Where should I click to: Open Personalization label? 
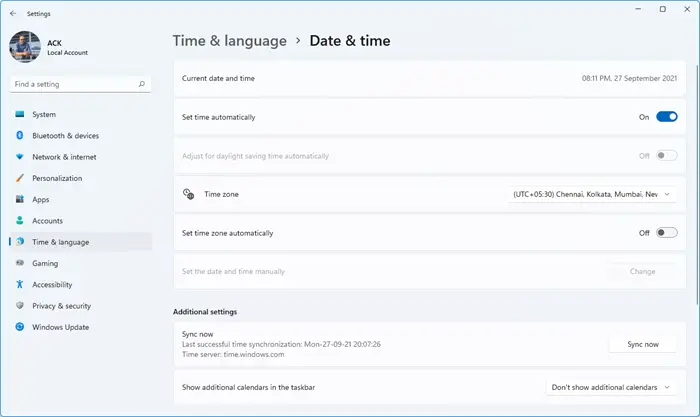point(57,178)
